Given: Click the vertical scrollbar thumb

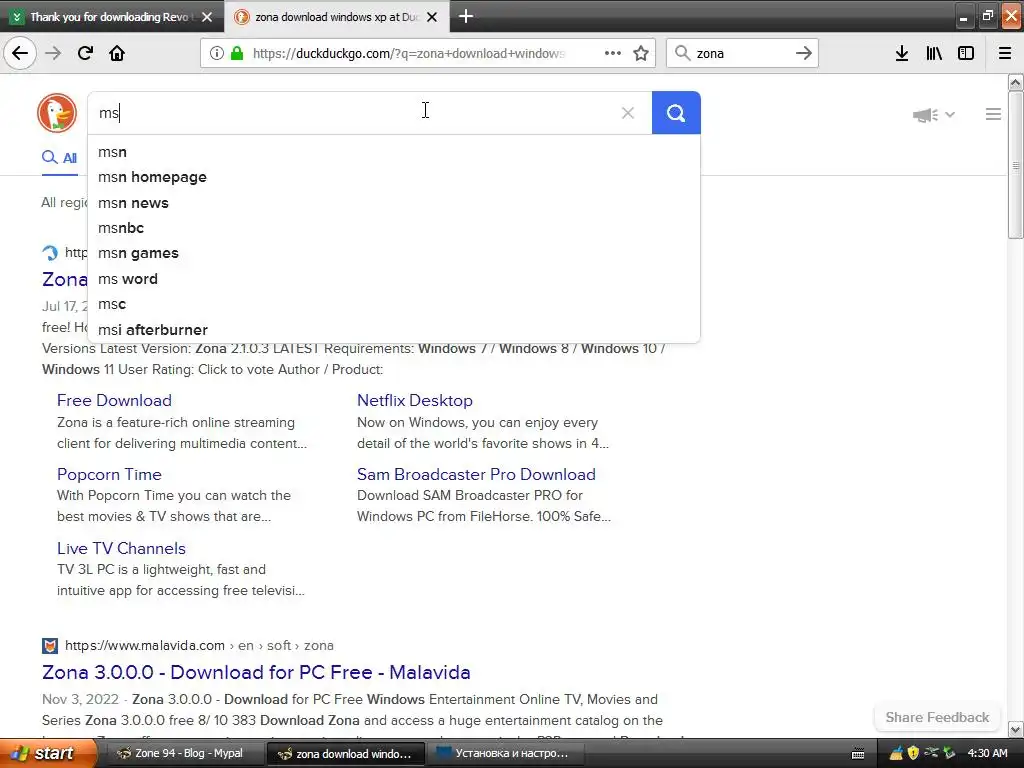Looking at the screenshot, I should [x=1016, y=165].
